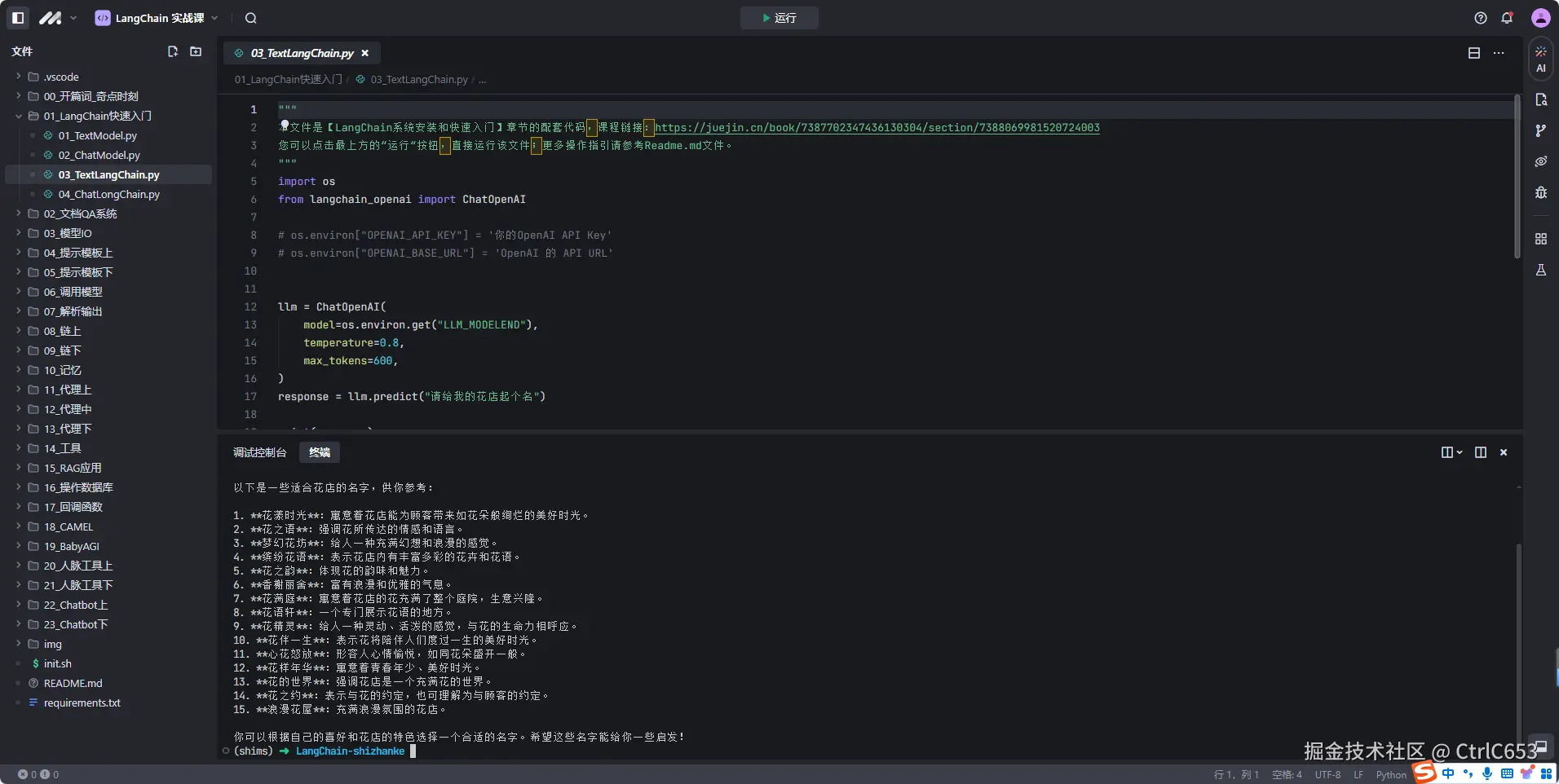Select the 03_TextLangChain.py editor tab
Image resolution: width=1559 pixels, height=784 pixels.
point(301,53)
